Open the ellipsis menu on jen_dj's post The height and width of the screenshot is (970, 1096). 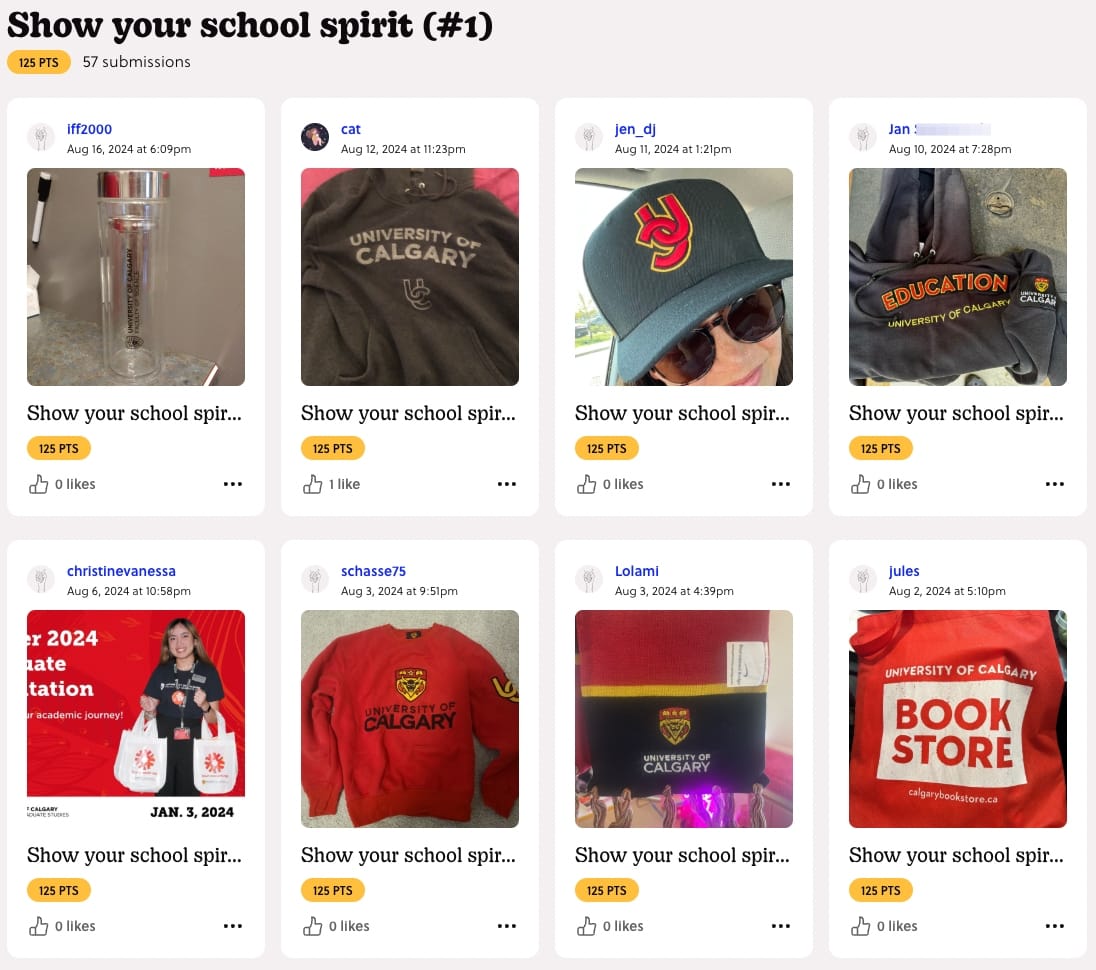point(781,484)
